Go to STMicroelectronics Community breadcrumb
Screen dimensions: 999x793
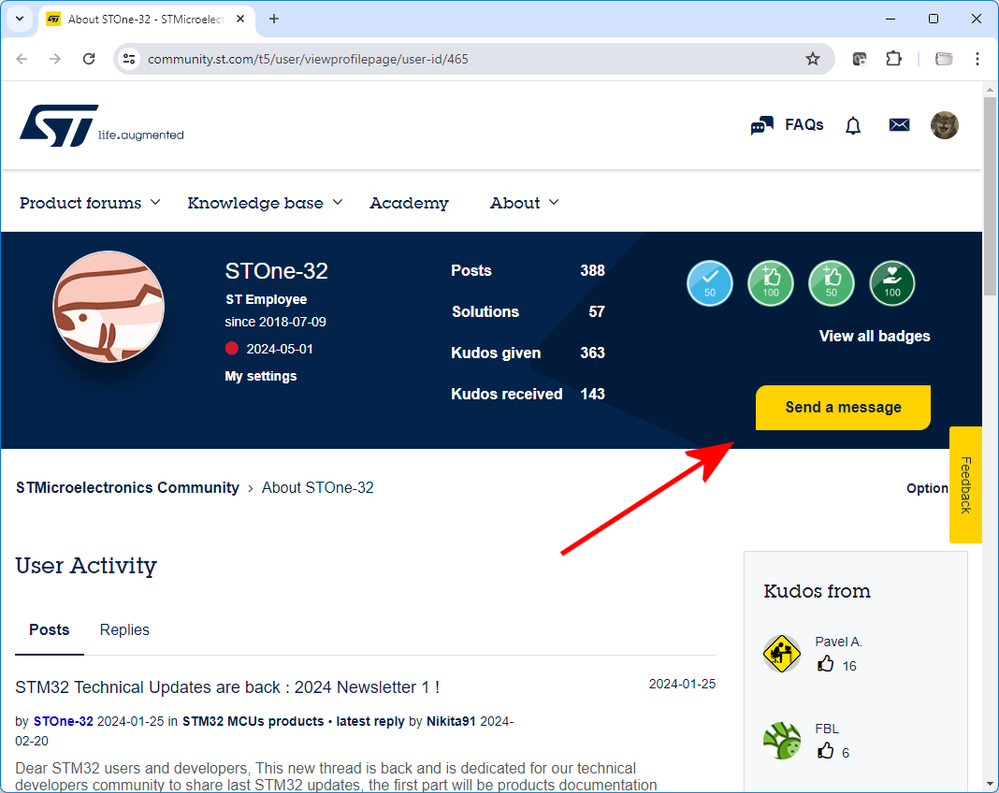pos(127,487)
